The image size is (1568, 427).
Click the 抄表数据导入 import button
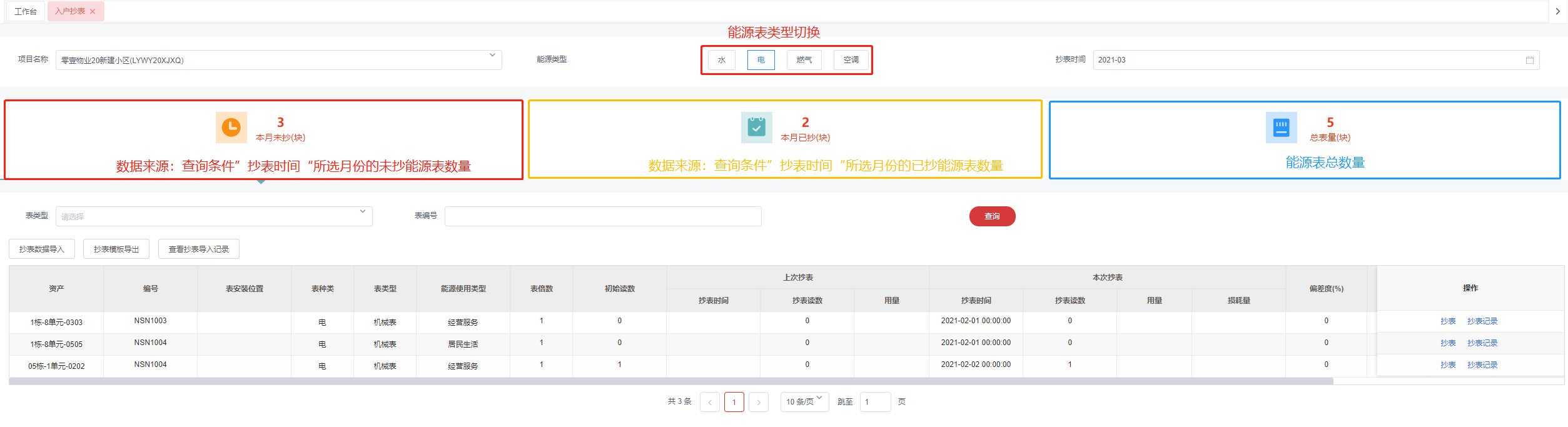pyautogui.click(x=42, y=249)
